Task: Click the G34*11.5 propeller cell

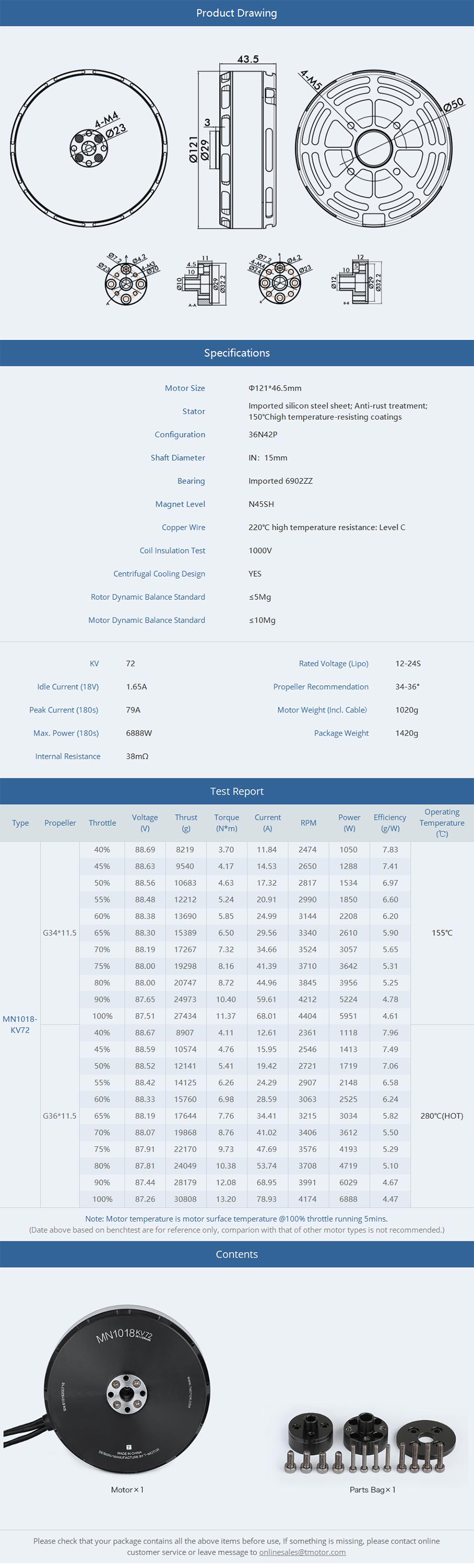Action: (60, 932)
